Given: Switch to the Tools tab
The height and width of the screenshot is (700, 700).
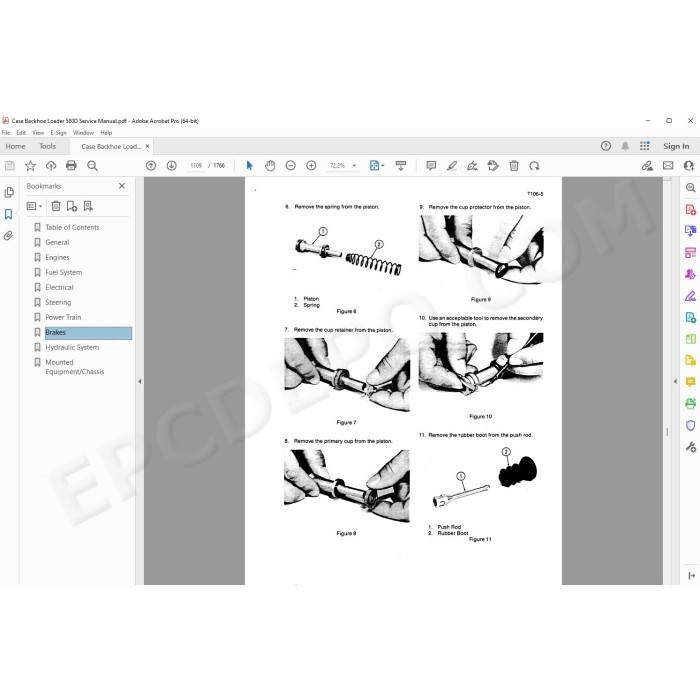Looking at the screenshot, I should coord(47,146).
